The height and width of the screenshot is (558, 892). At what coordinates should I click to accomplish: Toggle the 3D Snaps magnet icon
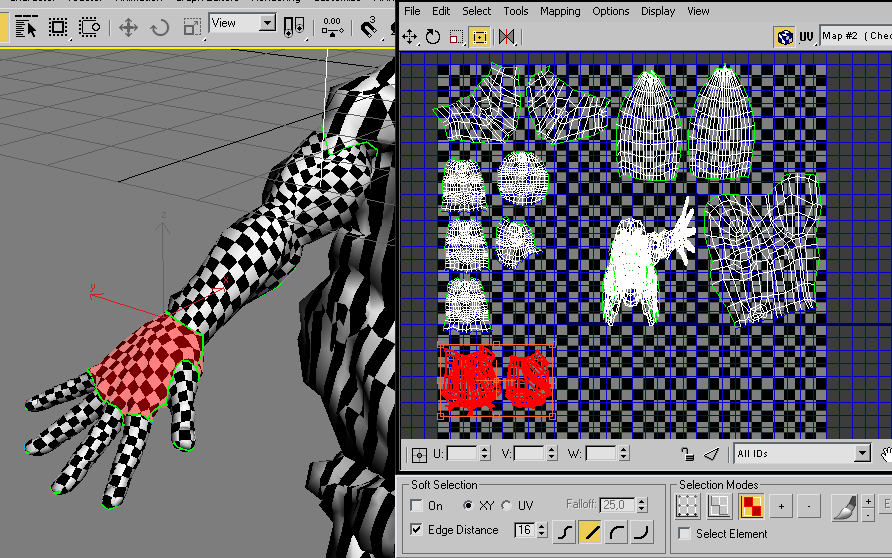(x=369, y=27)
